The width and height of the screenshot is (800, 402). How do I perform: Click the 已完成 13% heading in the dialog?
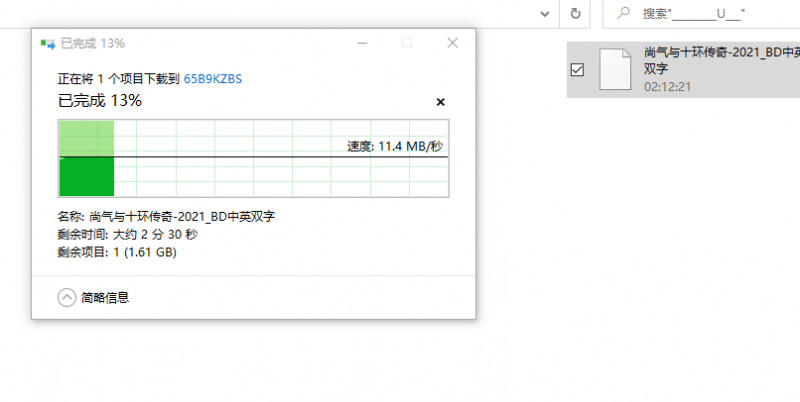pyautogui.click(x=100, y=100)
